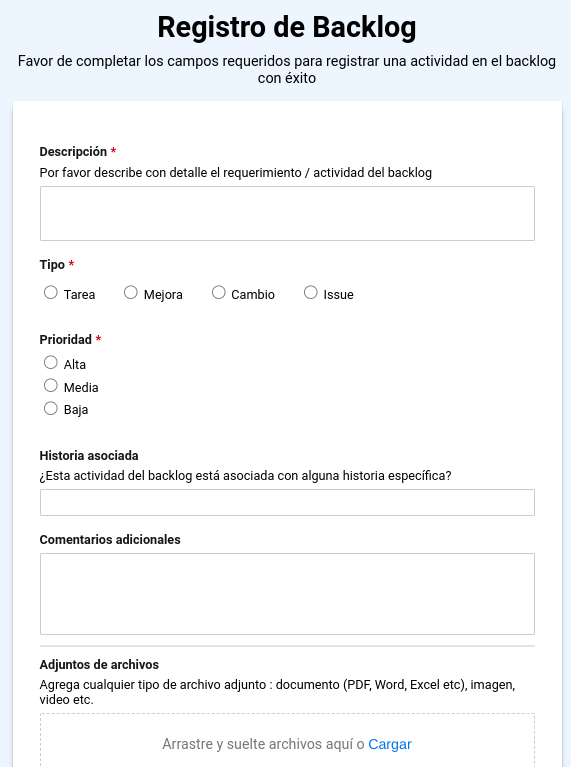
Task: Click the Adjuntos de archivos heading
Action: [99, 665]
